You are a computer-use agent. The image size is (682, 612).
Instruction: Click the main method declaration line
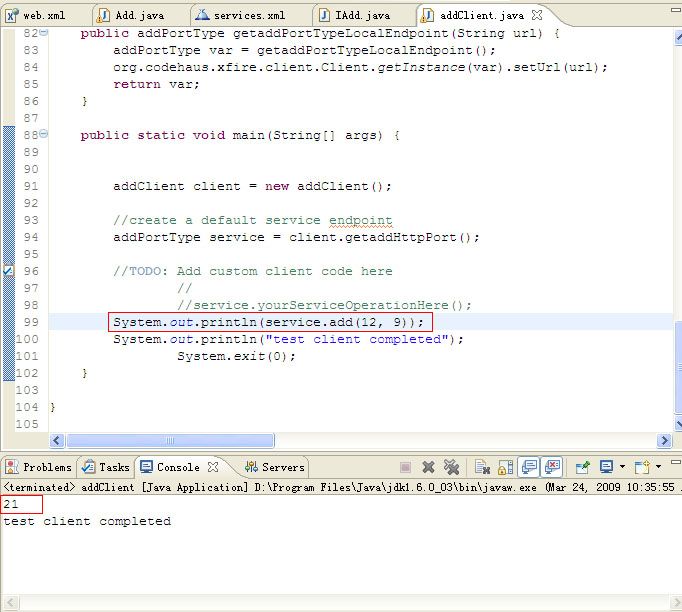pos(240,135)
